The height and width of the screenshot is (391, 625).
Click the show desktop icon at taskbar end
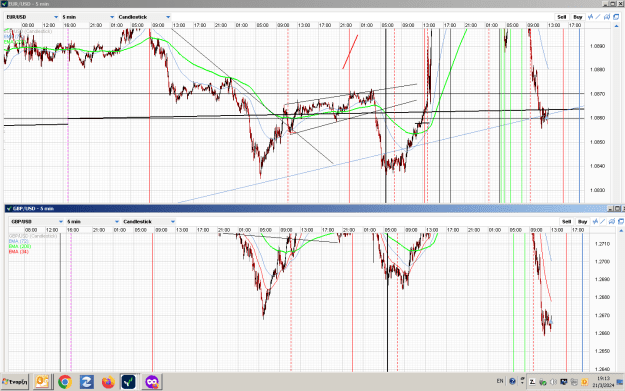pyautogui.click(x=620, y=382)
